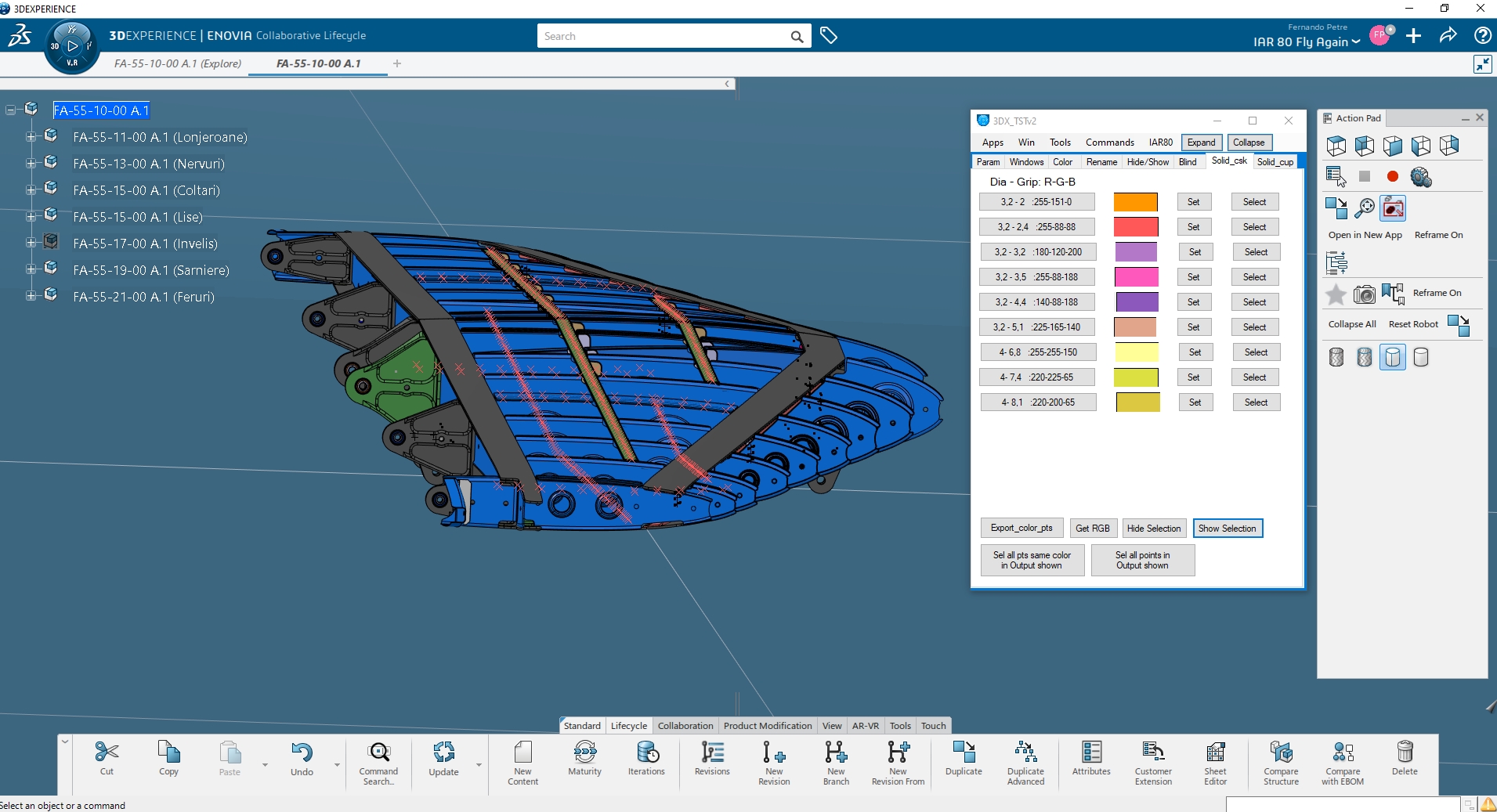Click the tag icon beside the search box
The width and height of the screenshot is (1497, 812).
[x=828, y=35]
